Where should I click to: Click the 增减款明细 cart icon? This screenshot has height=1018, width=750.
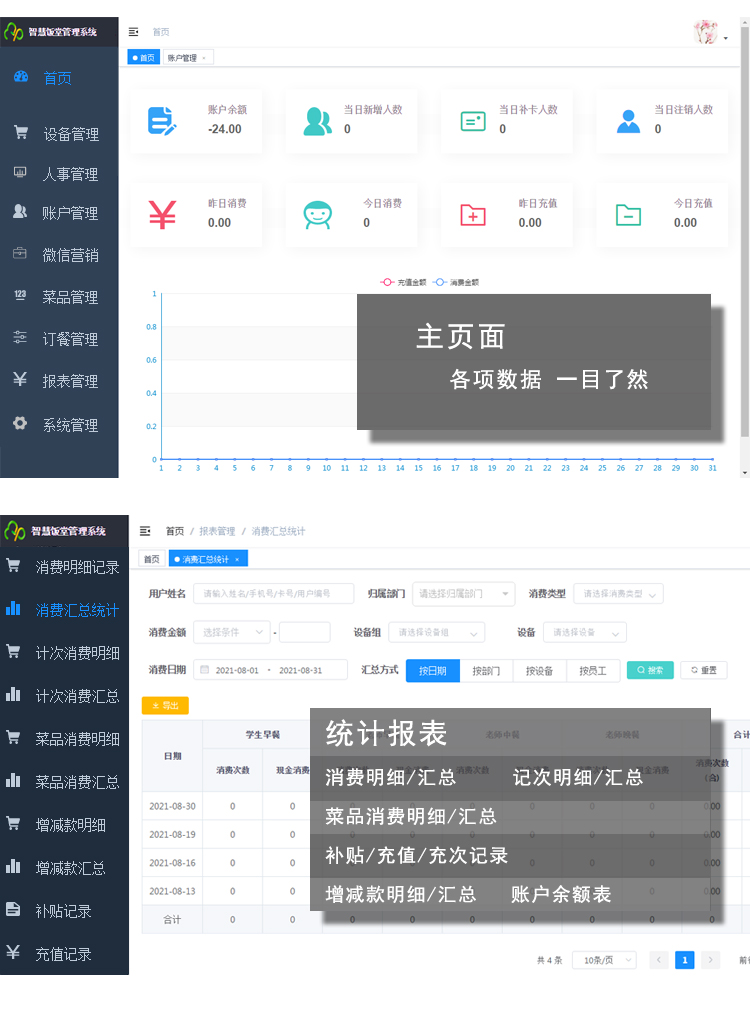tap(13, 823)
